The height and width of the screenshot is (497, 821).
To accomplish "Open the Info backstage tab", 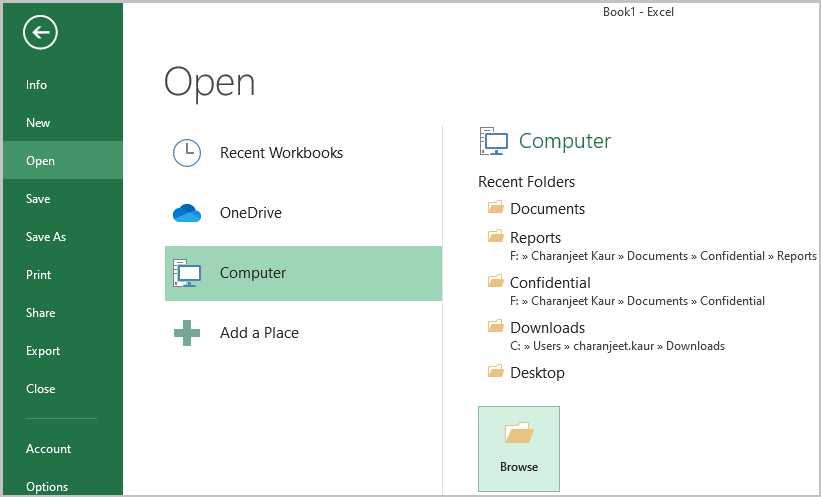I will (x=63, y=85).
